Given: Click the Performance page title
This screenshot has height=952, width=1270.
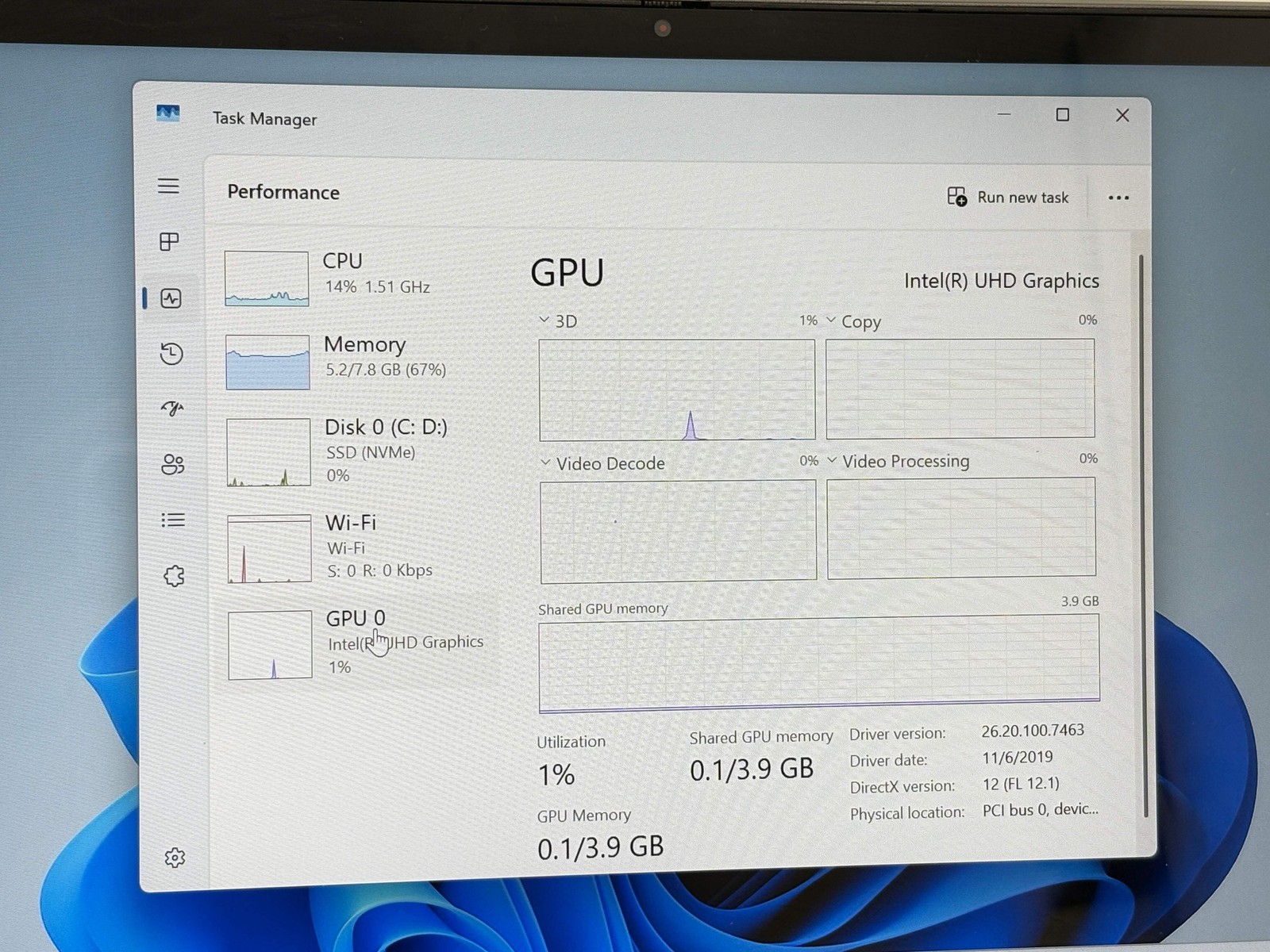Looking at the screenshot, I should (283, 192).
